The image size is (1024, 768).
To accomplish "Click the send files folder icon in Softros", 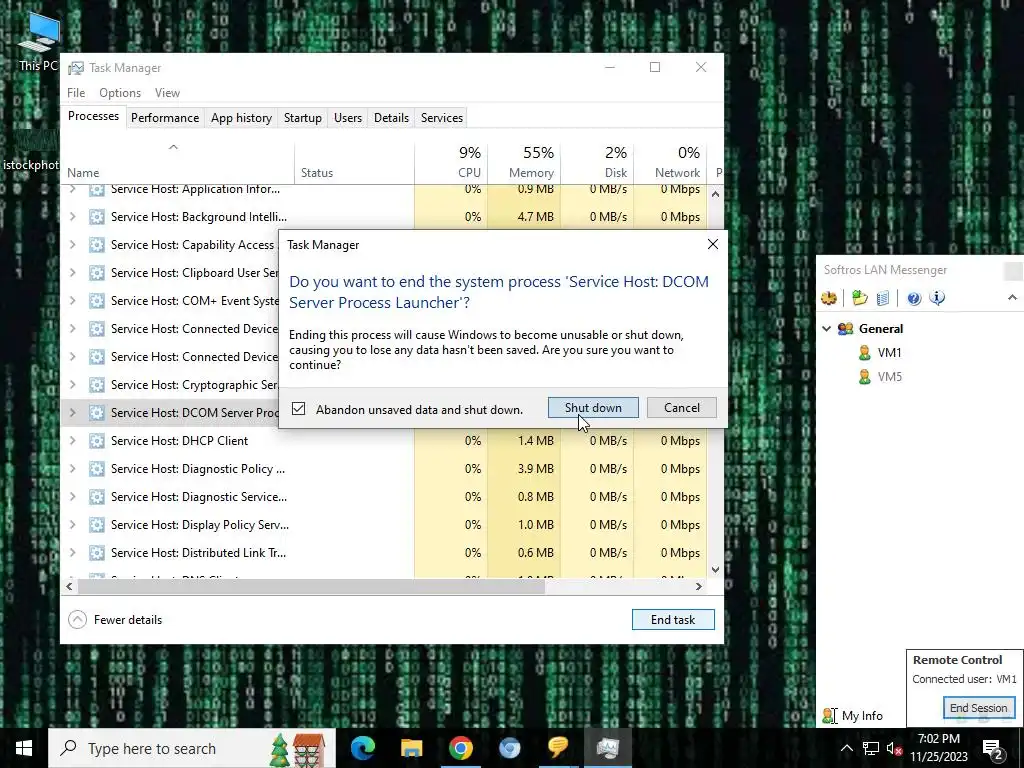I will (859, 298).
